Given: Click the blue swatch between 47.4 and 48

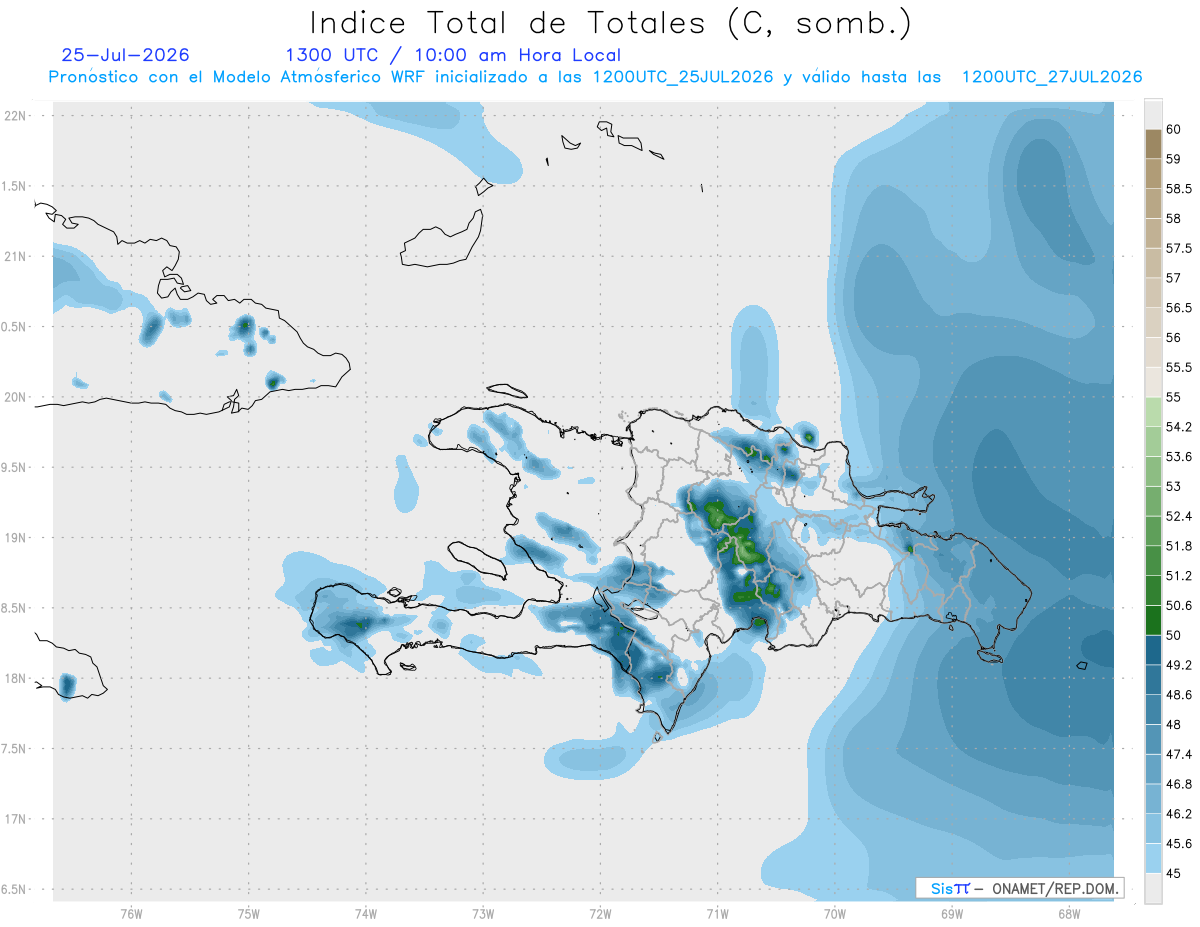Looking at the screenshot, I should tap(1153, 739).
